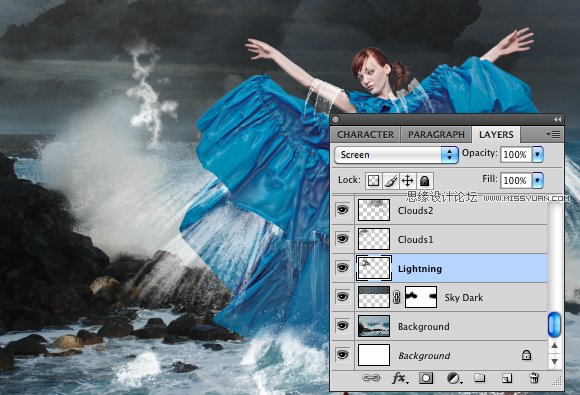Click the Opacity label
Image resolution: width=580 pixels, height=395 pixels.
480,153
